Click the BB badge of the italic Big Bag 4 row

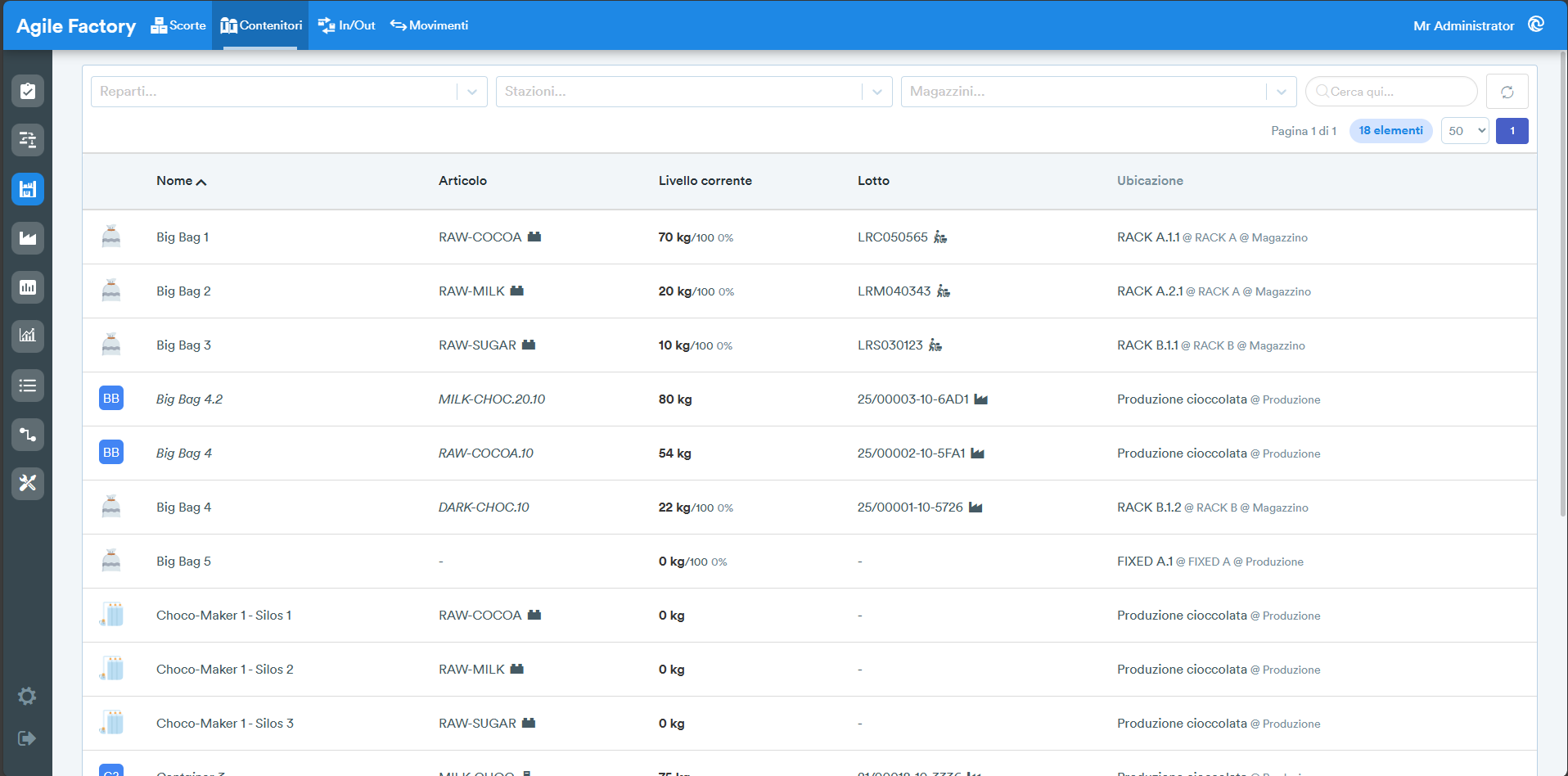point(111,453)
